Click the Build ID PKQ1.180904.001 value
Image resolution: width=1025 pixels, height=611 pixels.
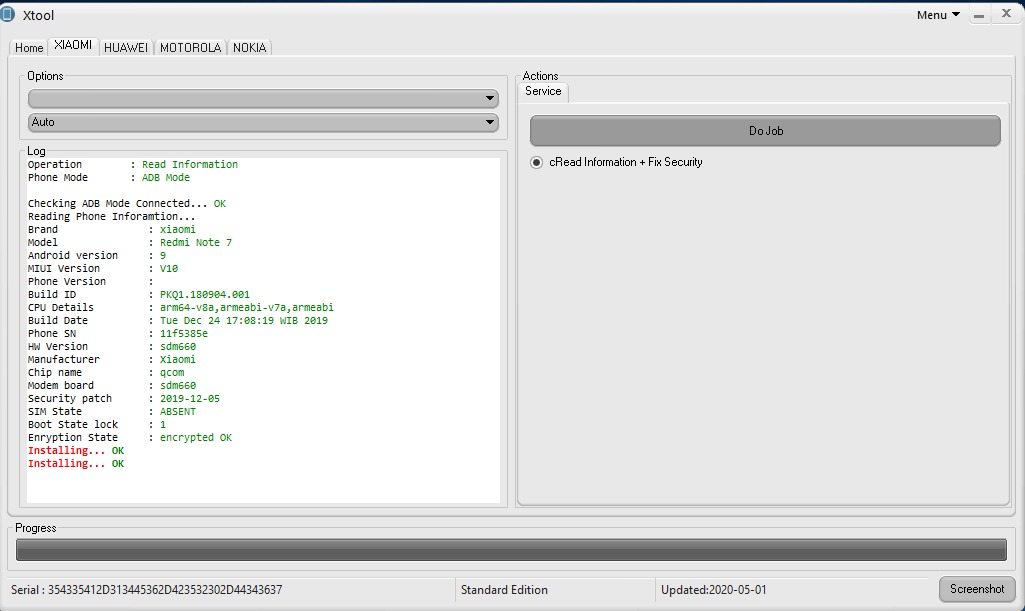coord(205,295)
